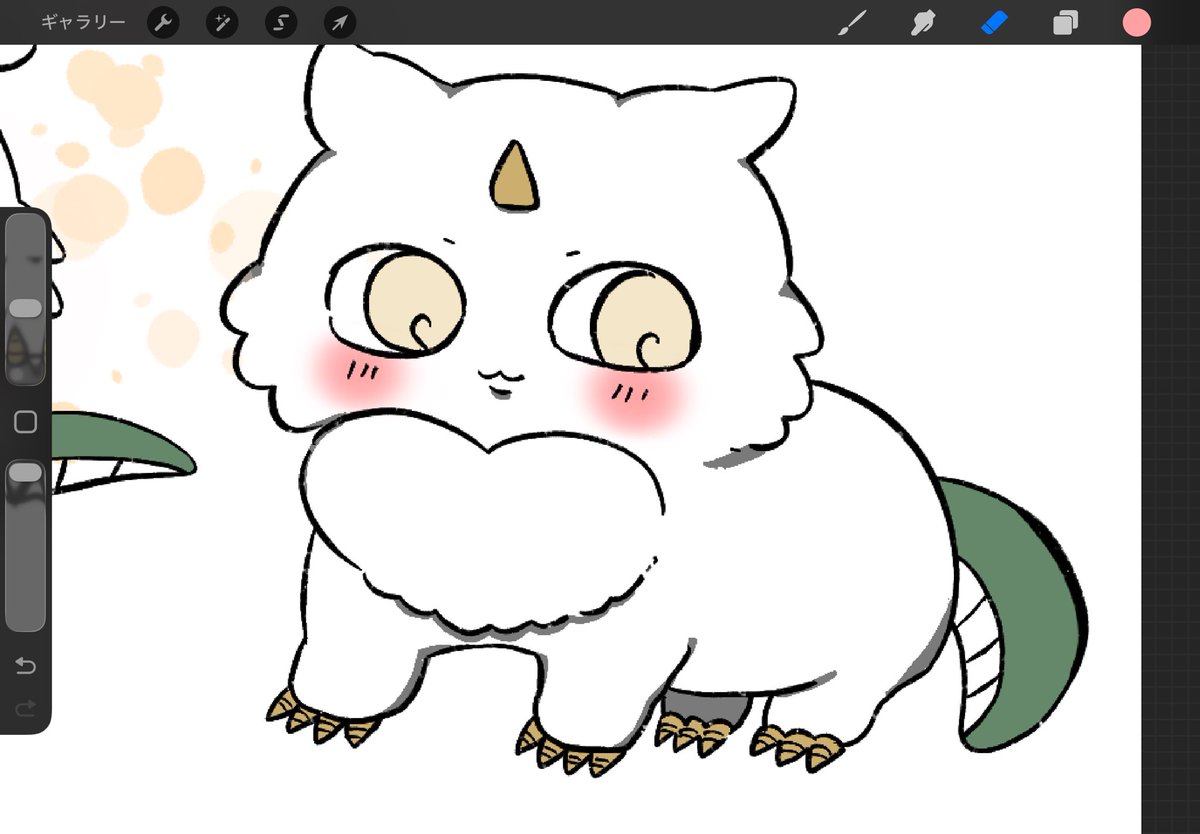
Task: Select the Brush tool
Action: (x=852, y=22)
